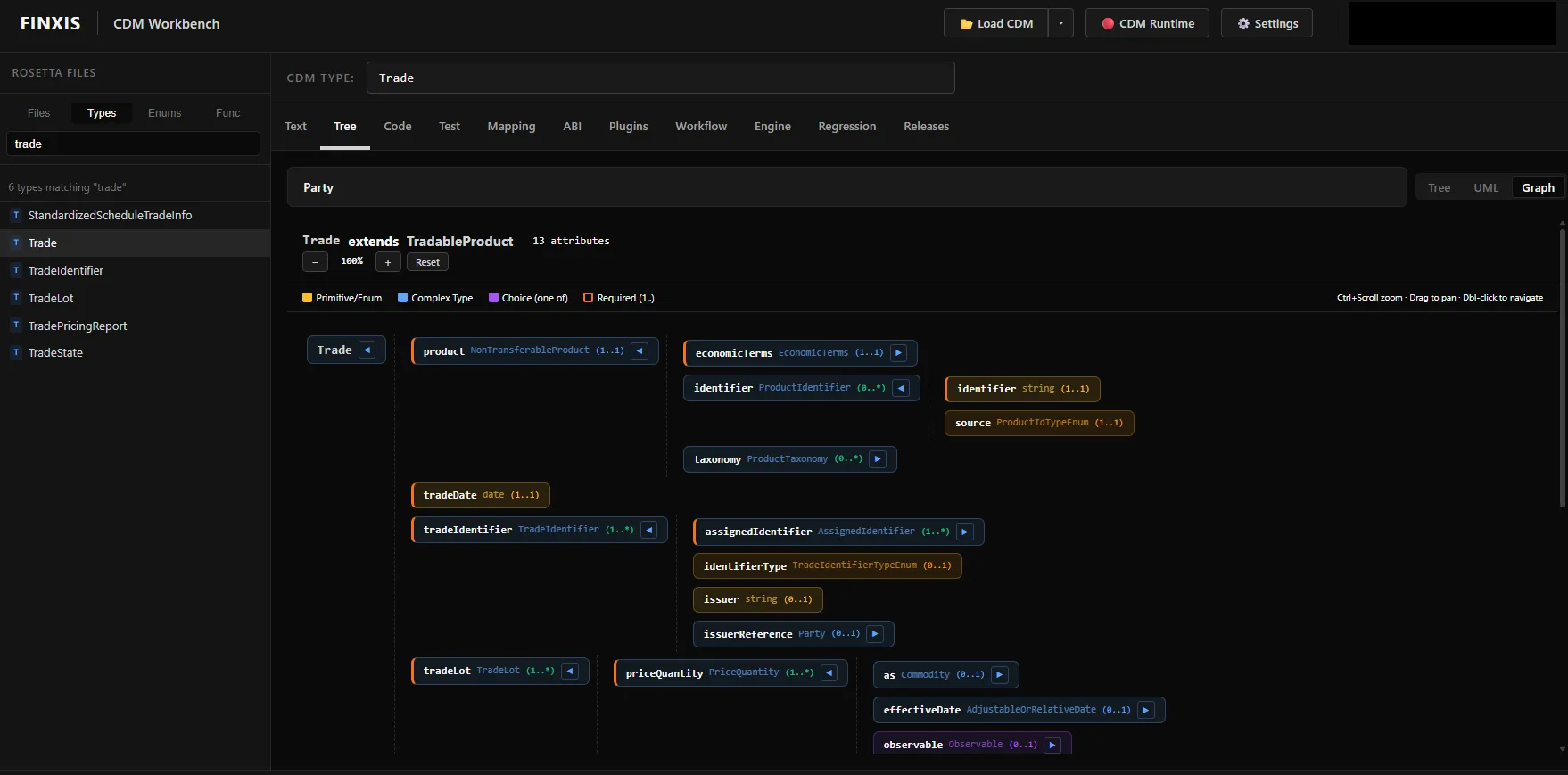The width and height of the screenshot is (1568, 775).
Task: Open the Code tab
Action: coord(398,127)
